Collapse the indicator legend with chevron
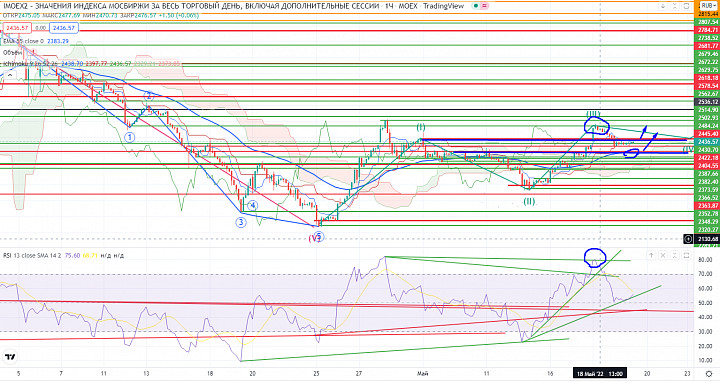 tap(10, 74)
